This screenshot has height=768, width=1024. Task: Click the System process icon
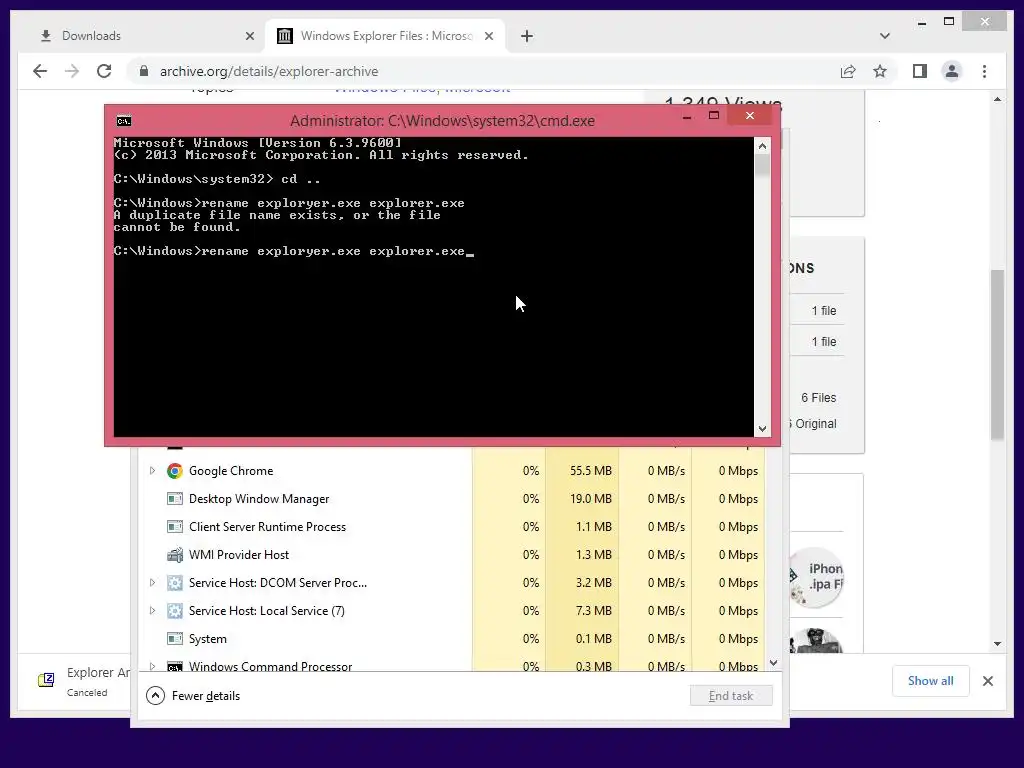[174, 639]
